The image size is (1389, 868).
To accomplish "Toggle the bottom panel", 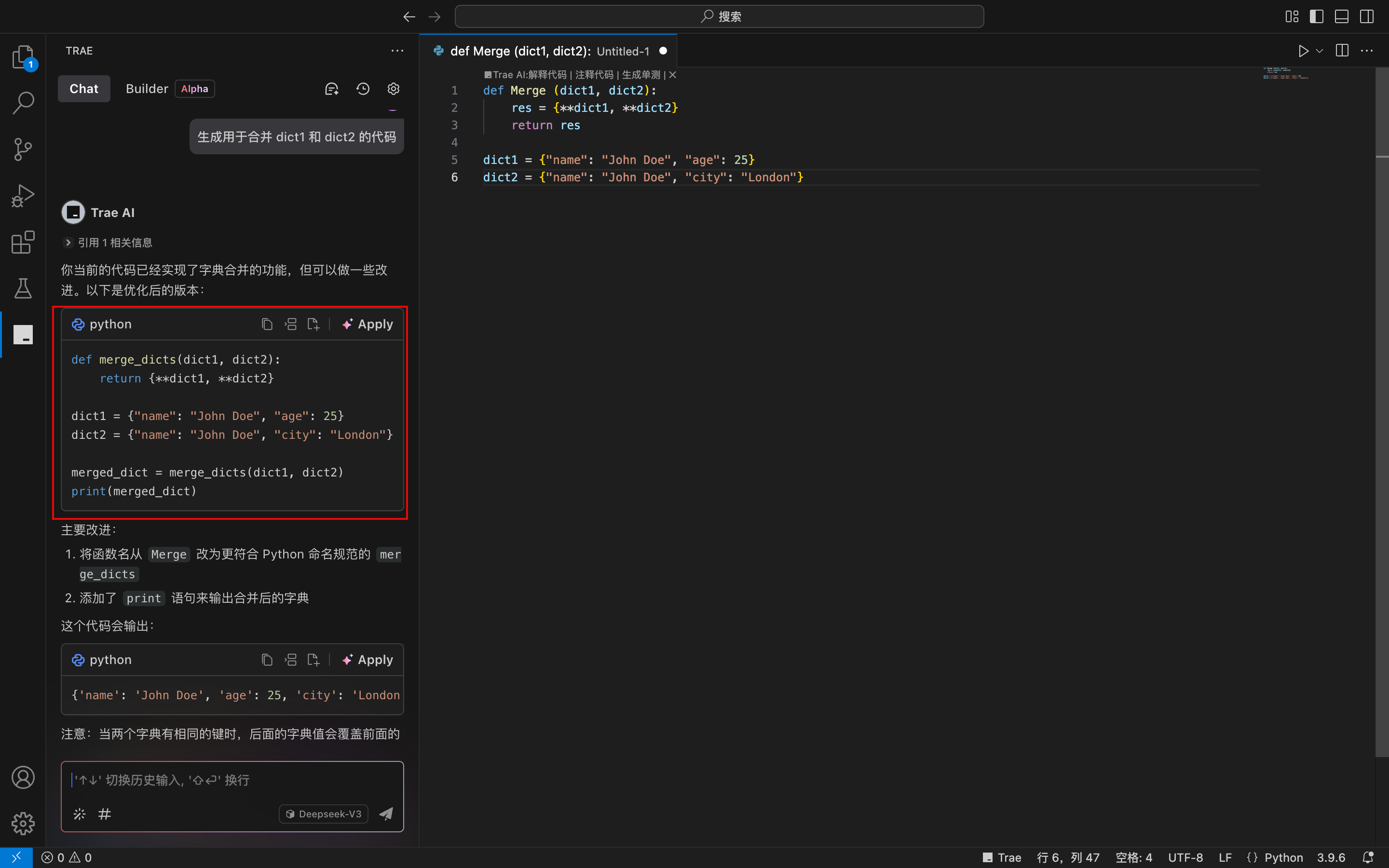I will tap(1342, 17).
